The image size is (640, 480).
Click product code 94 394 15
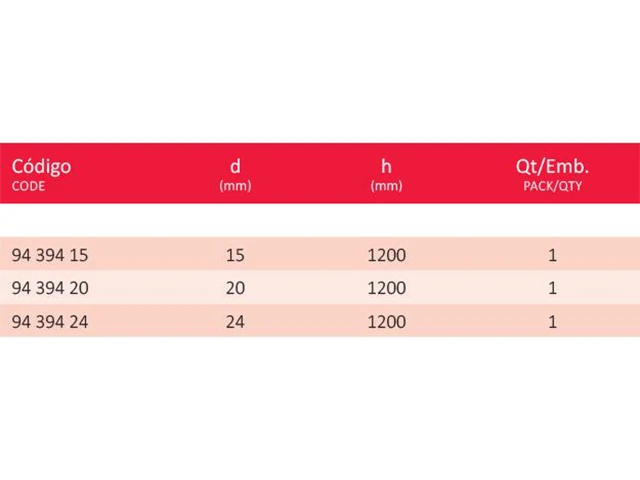tap(50, 255)
